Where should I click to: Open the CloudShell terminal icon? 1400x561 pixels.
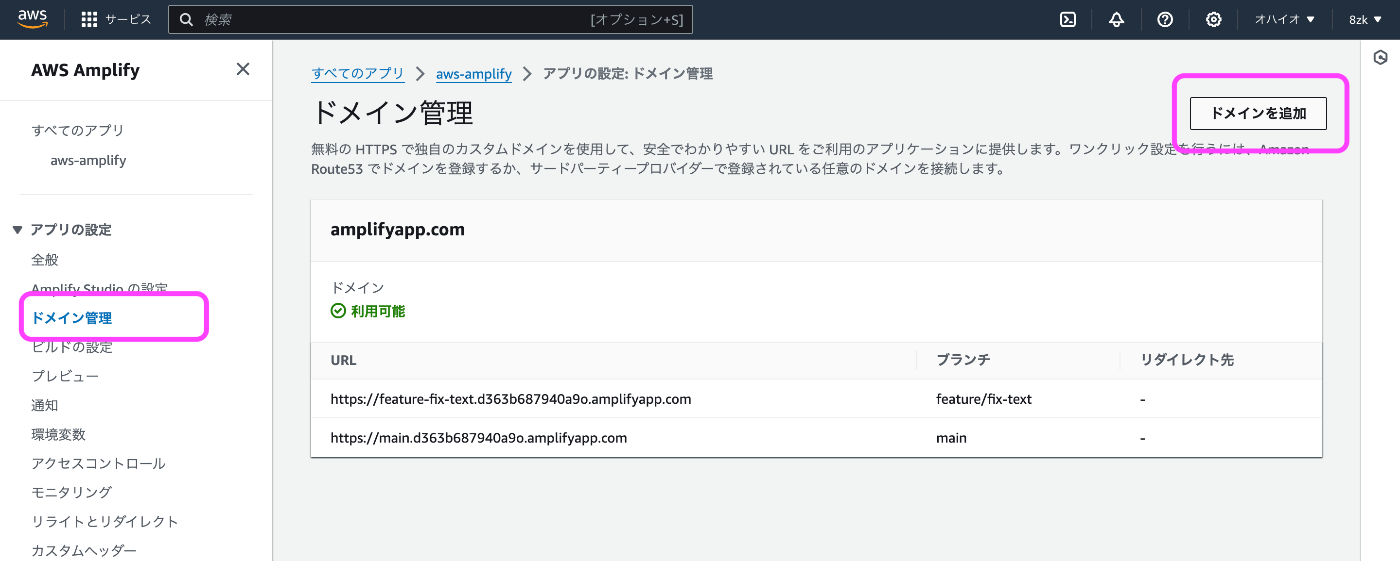1068,19
